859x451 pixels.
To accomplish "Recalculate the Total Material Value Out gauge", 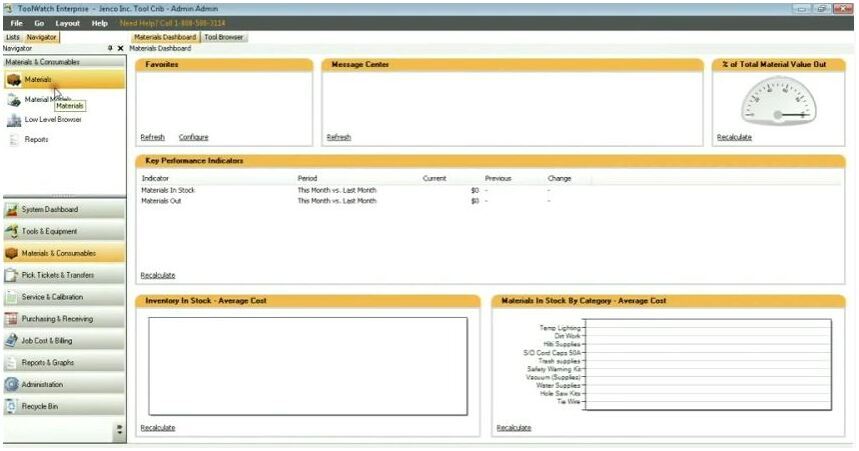I will pyautogui.click(x=734, y=137).
